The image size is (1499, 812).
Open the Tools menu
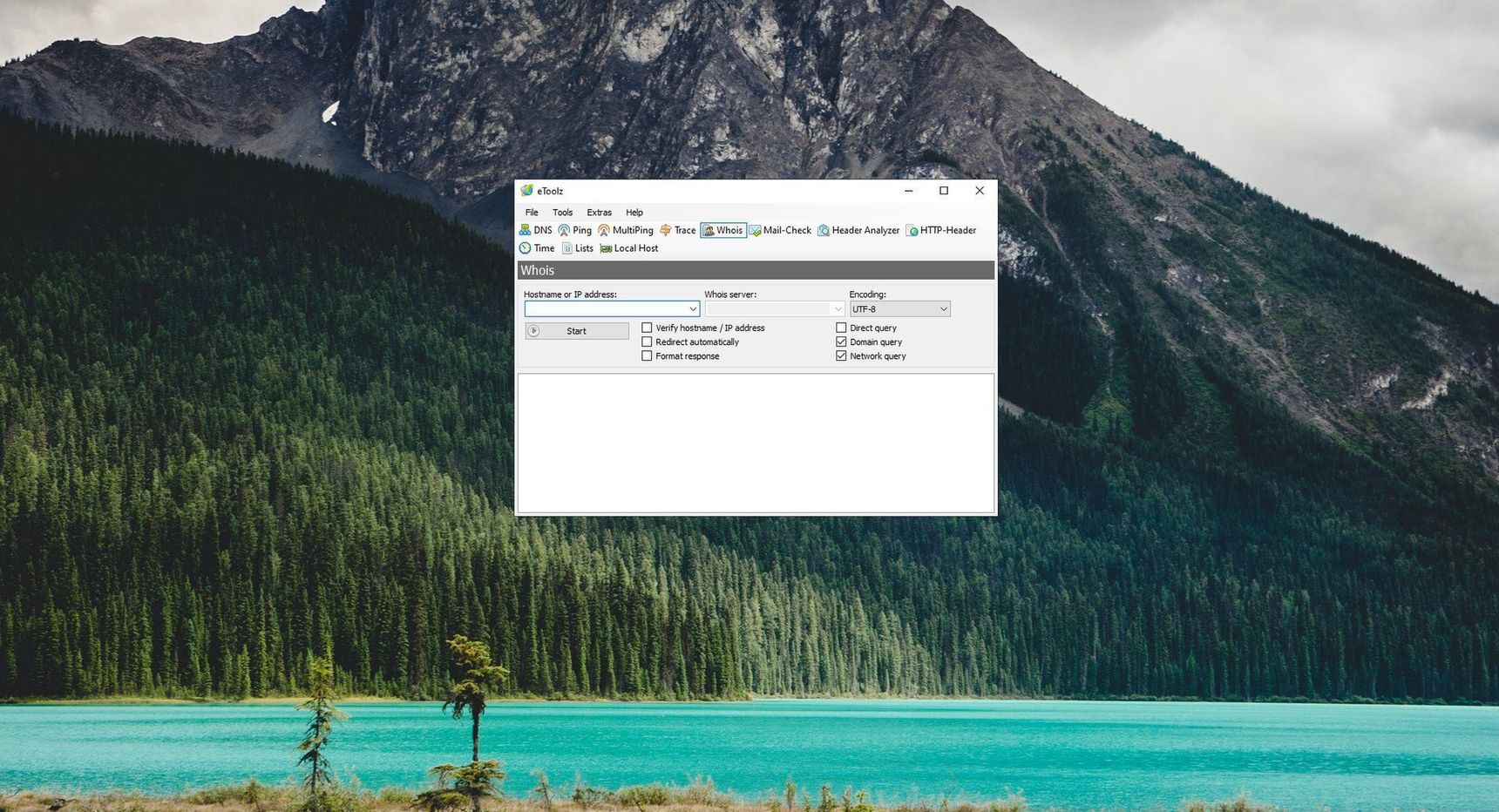(562, 213)
